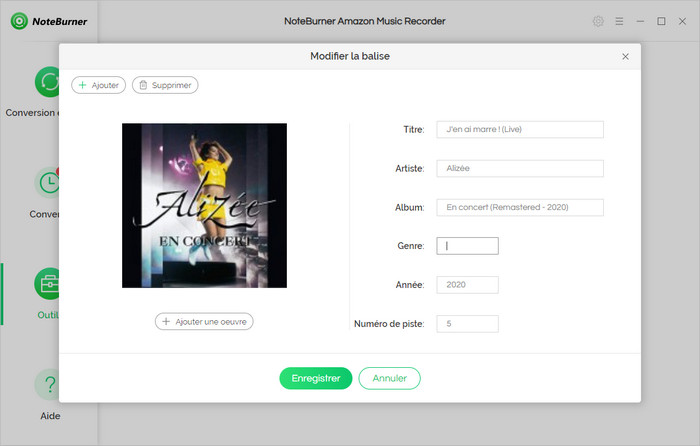Click the plus icon on Ajouter button
The width and height of the screenshot is (700, 446).
[x=83, y=85]
